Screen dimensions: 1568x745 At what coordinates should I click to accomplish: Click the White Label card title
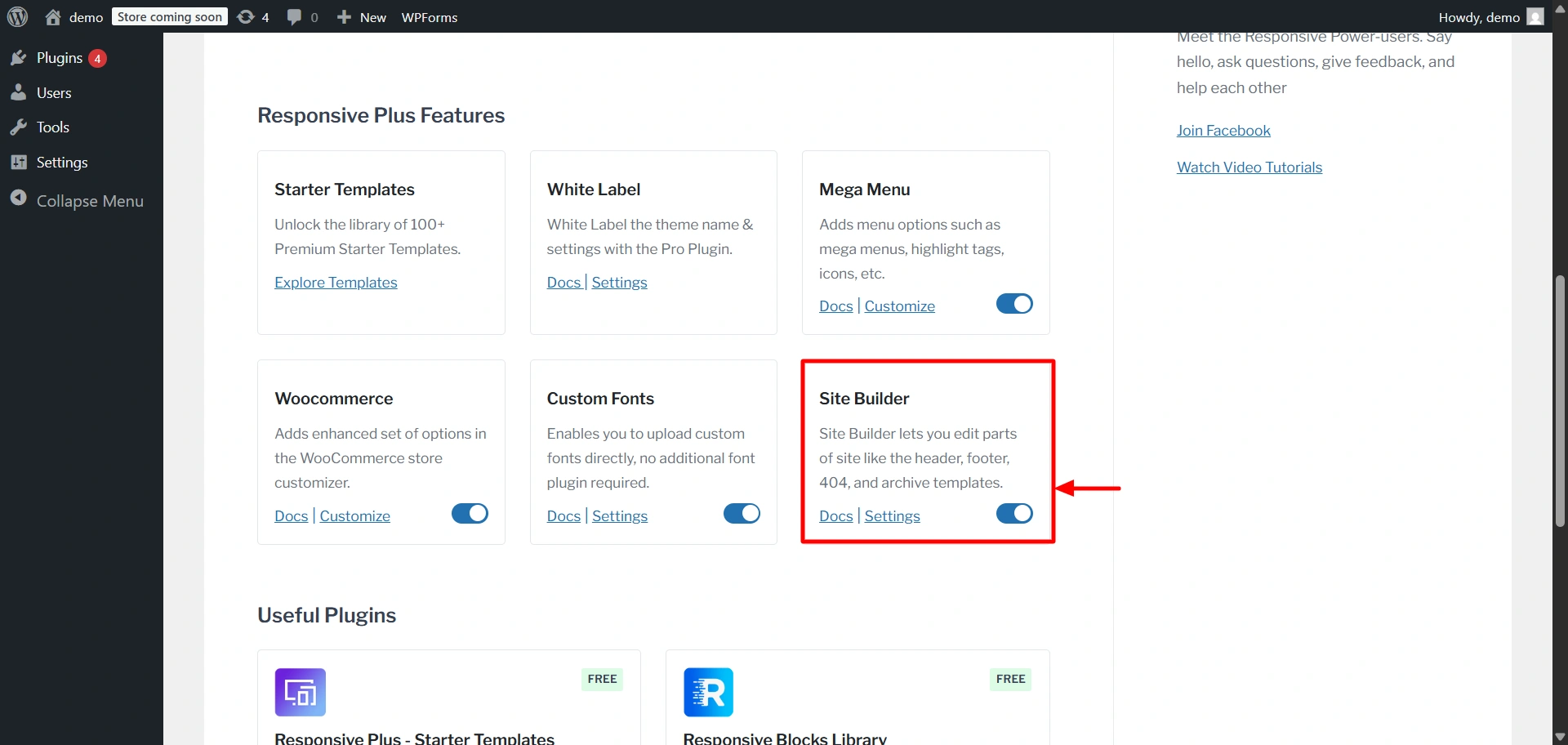[x=594, y=189]
